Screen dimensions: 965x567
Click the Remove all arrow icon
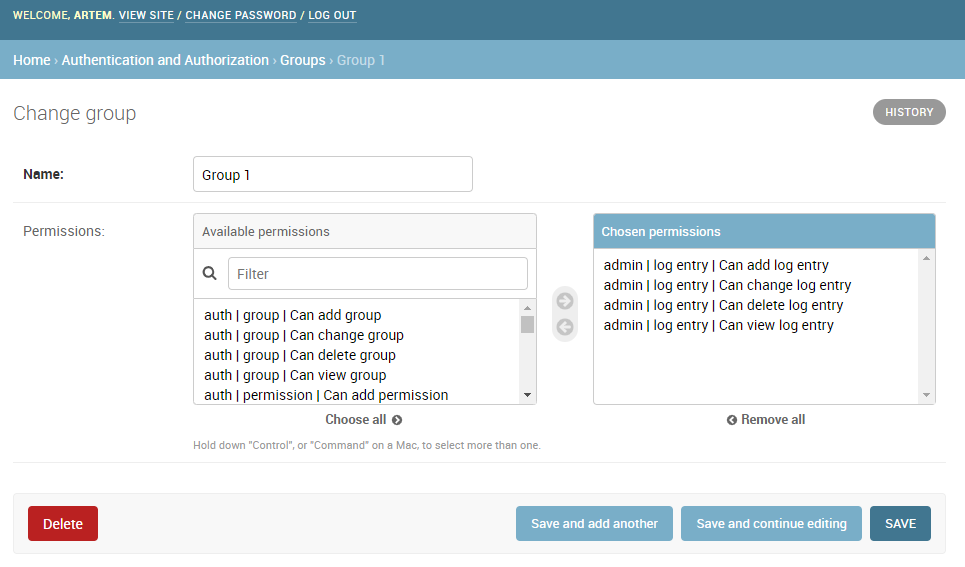pos(732,420)
